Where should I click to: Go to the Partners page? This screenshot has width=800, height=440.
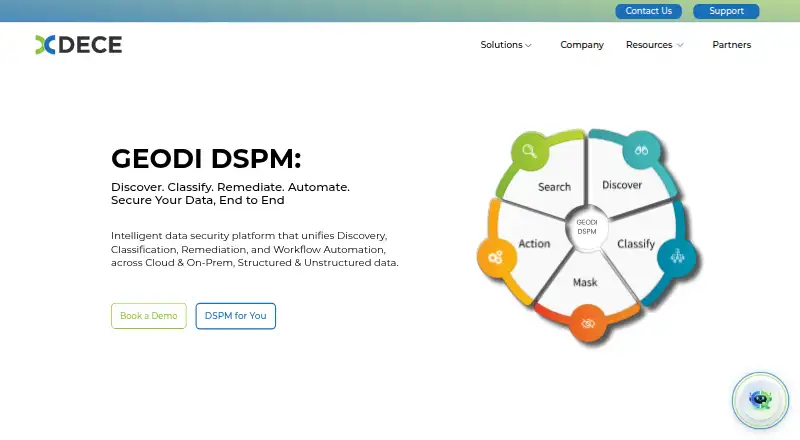(x=732, y=45)
